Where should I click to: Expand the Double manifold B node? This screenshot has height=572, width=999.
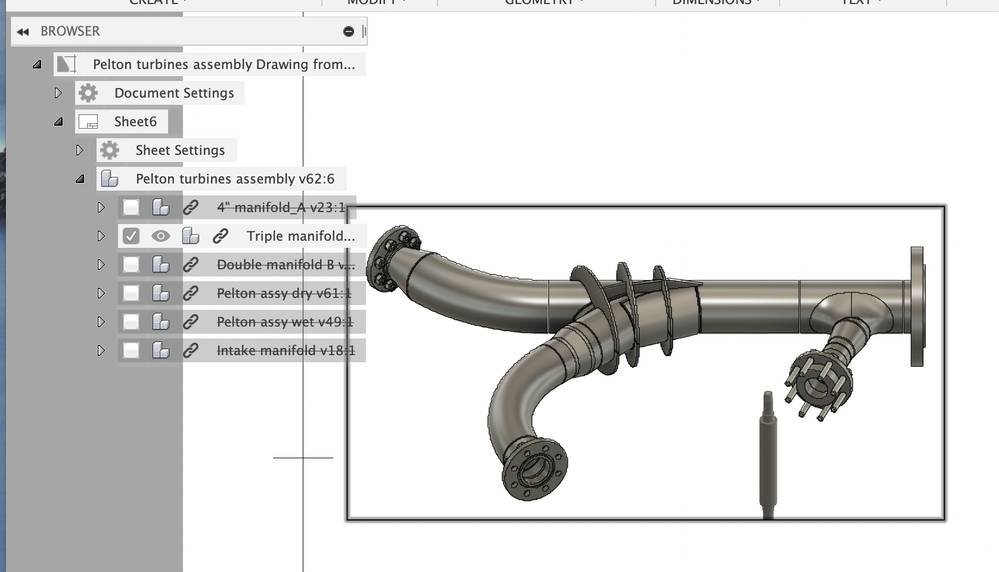pos(101,265)
